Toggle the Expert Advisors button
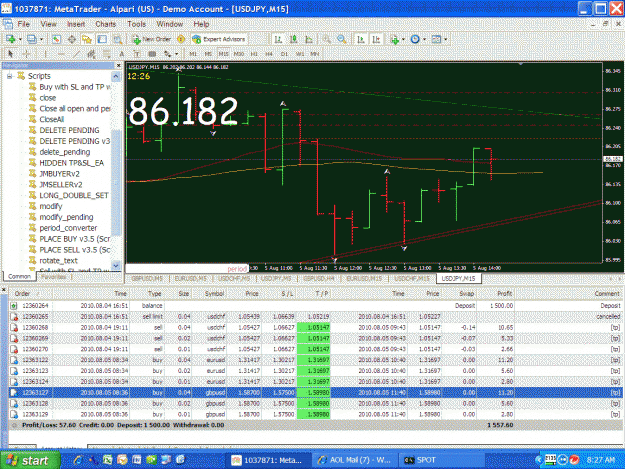The width and height of the screenshot is (625, 469). (x=219, y=39)
